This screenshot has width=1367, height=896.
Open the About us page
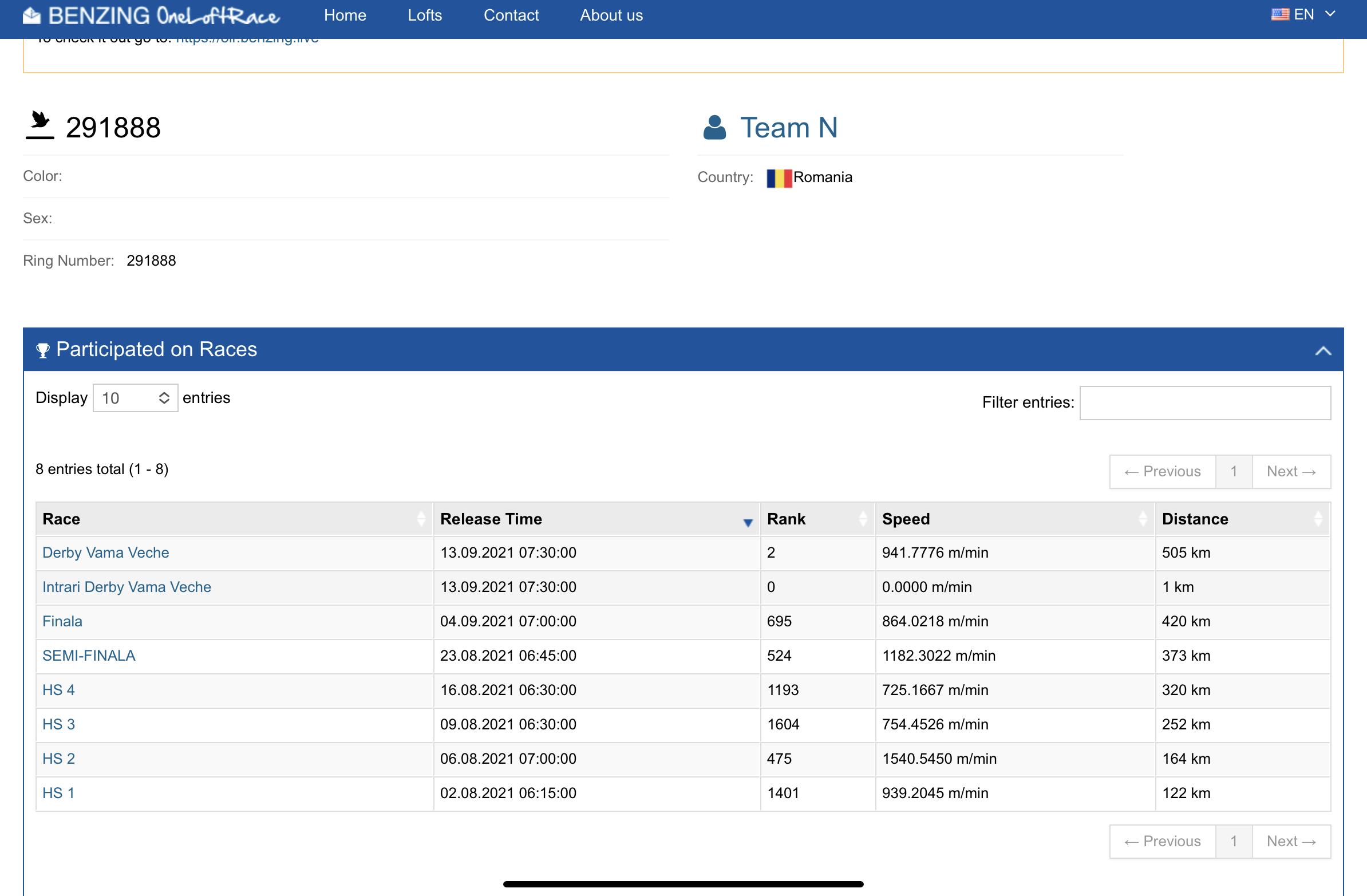click(611, 15)
